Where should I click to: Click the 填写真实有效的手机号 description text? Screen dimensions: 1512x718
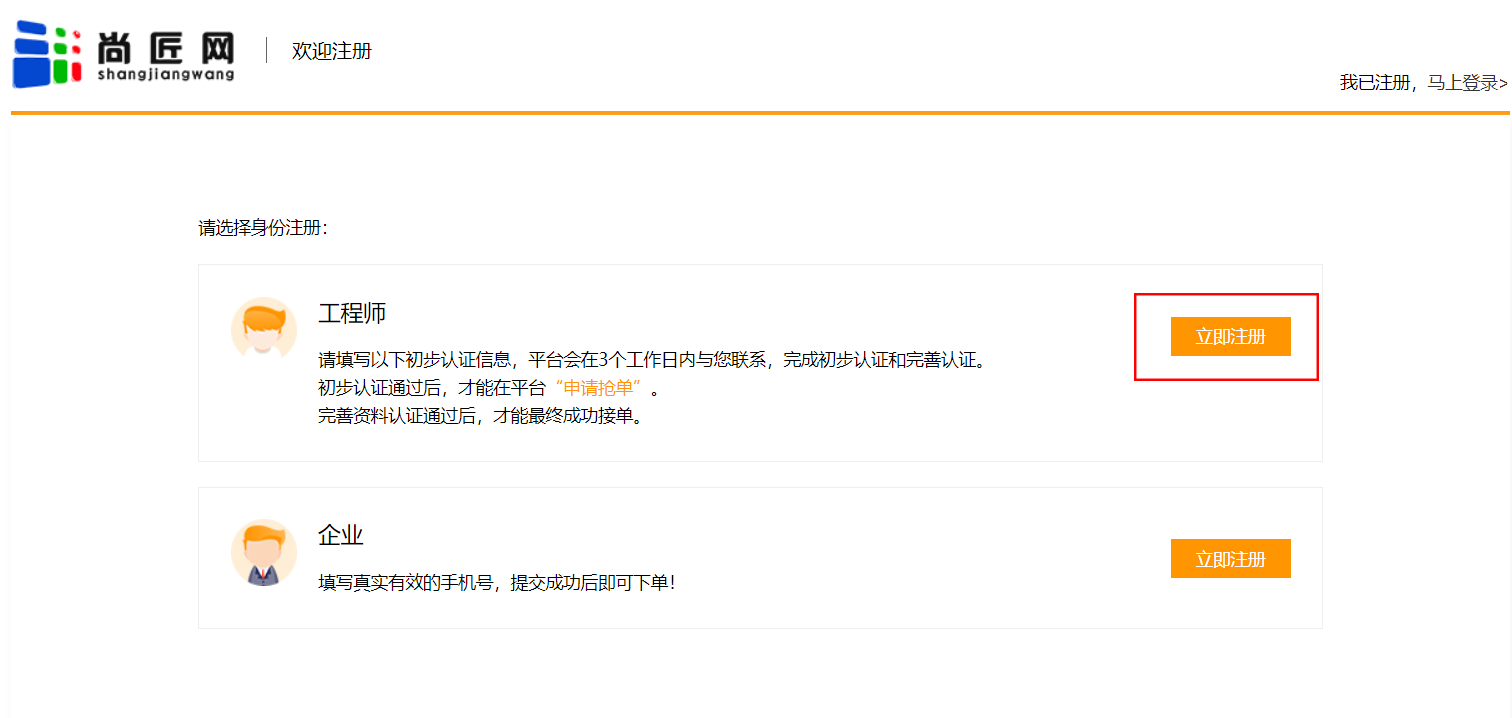tap(497, 582)
